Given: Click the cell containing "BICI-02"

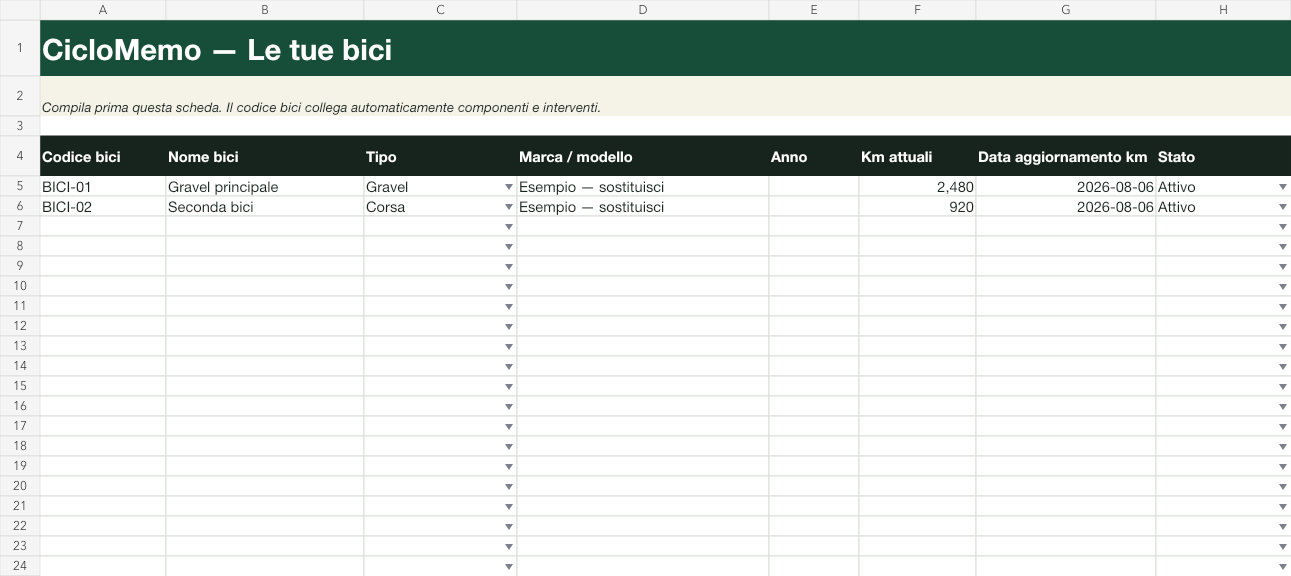Looking at the screenshot, I should point(103,207).
